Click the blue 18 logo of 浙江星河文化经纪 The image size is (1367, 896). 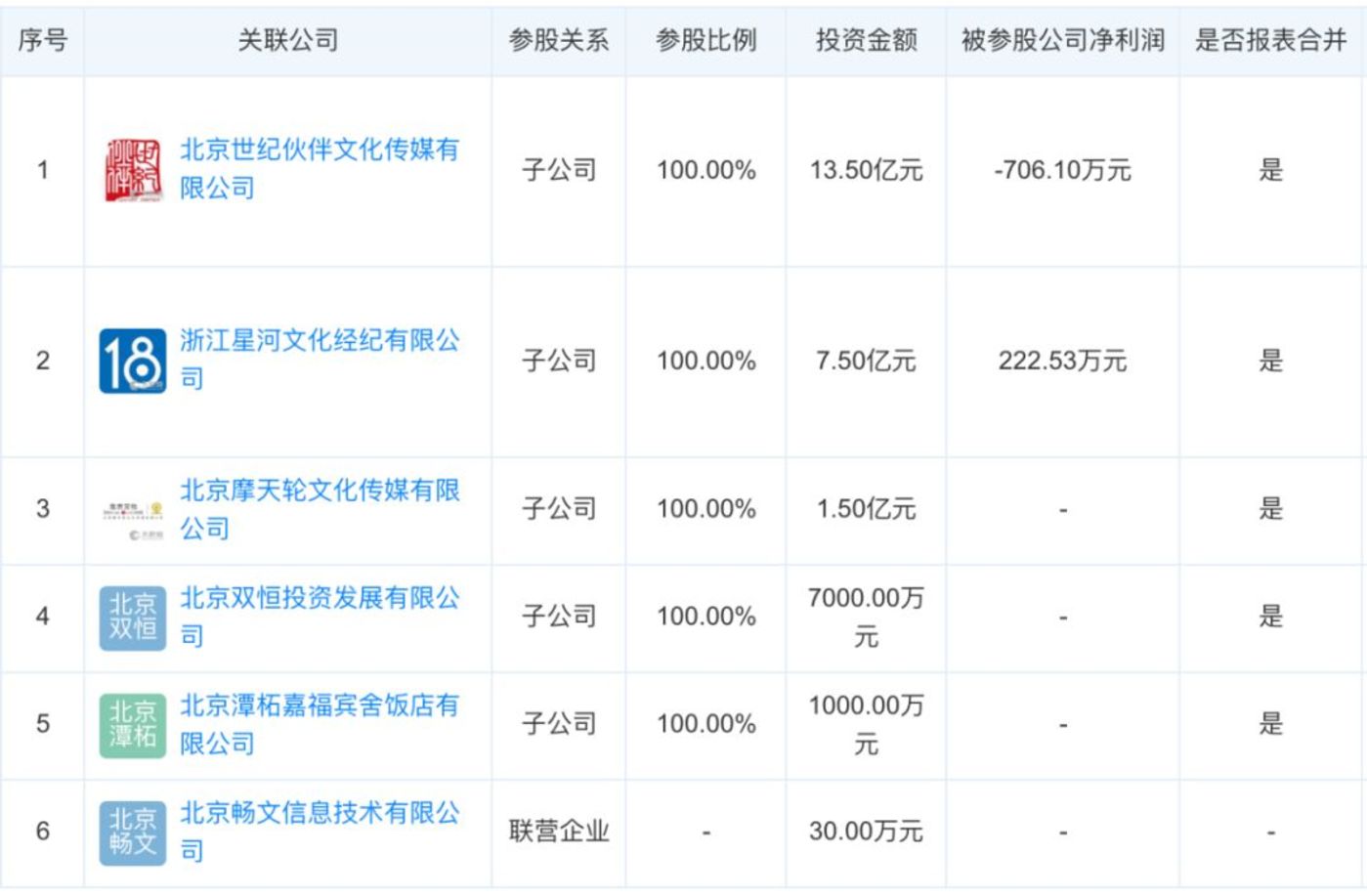click(x=132, y=361)
